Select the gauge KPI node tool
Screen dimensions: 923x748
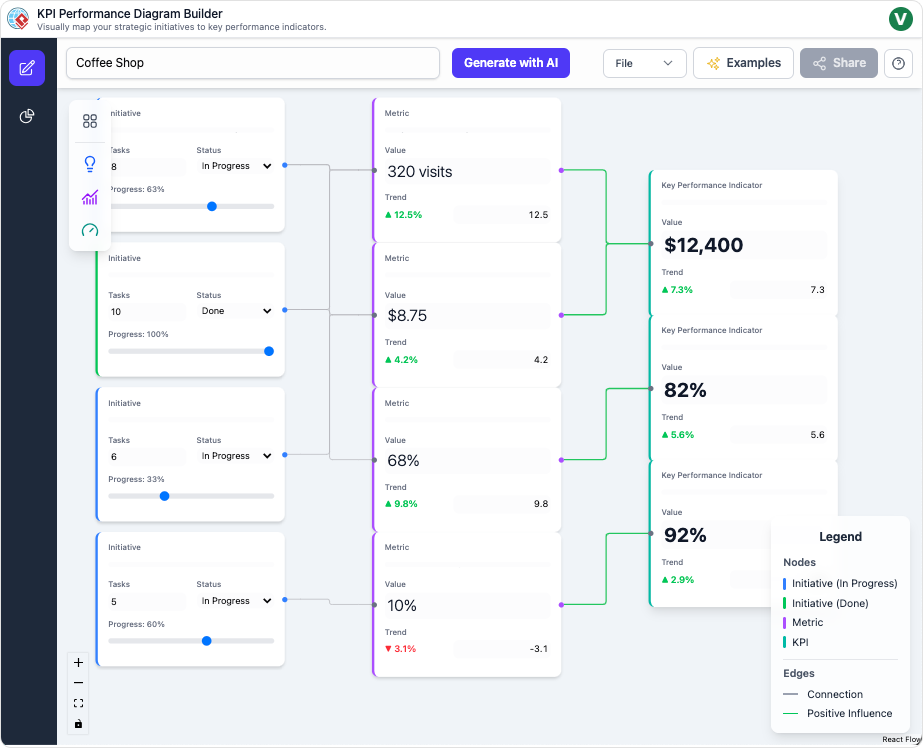coord(89,230)
